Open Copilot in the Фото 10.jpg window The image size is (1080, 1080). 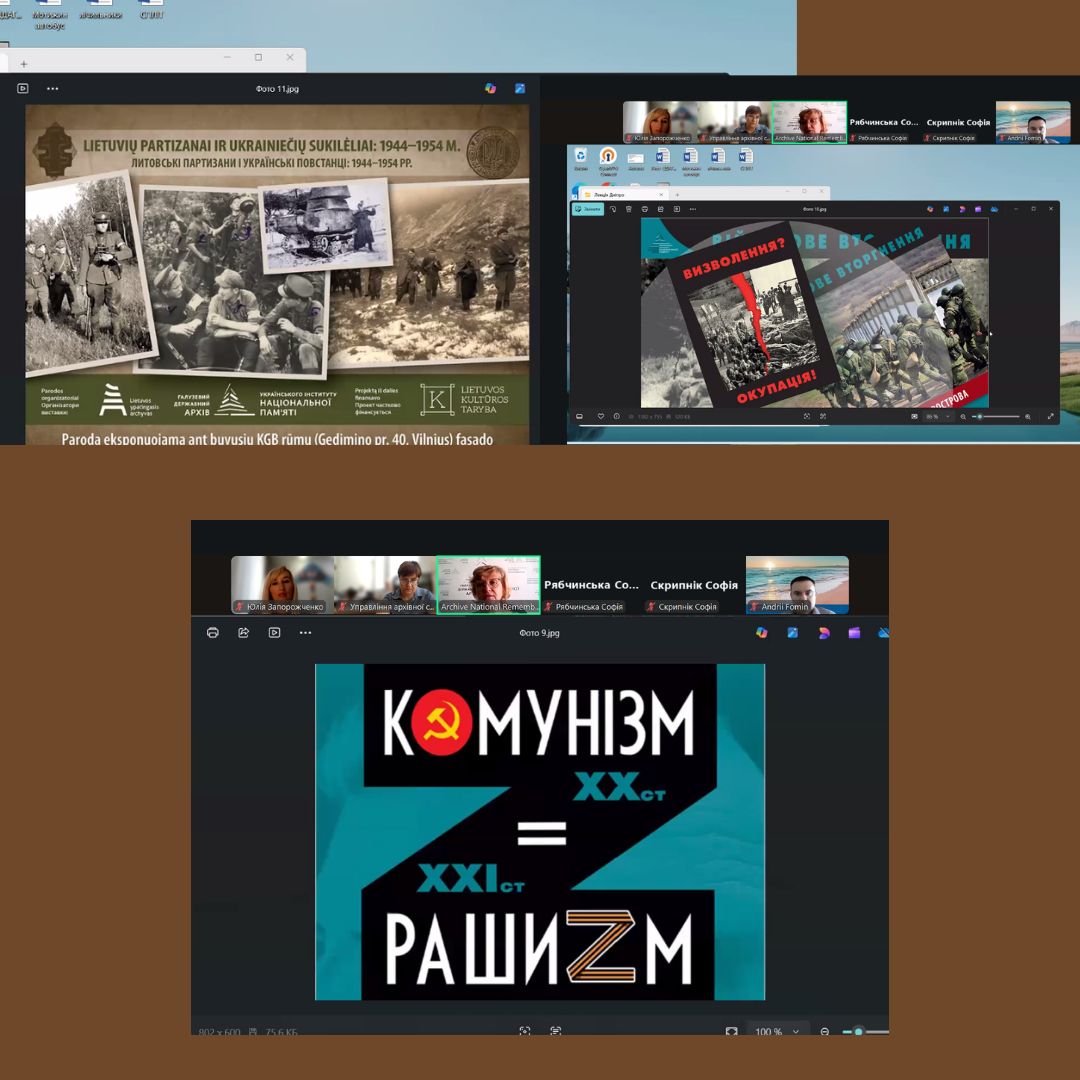931,209
